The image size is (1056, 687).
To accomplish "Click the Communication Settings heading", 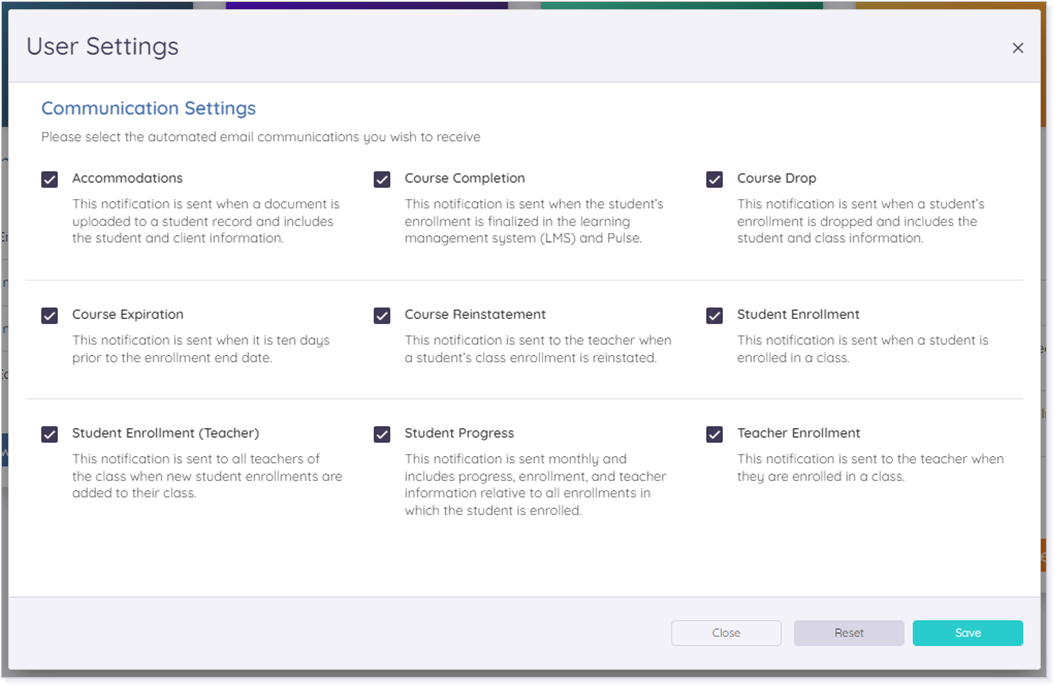I will click(148, 108).
